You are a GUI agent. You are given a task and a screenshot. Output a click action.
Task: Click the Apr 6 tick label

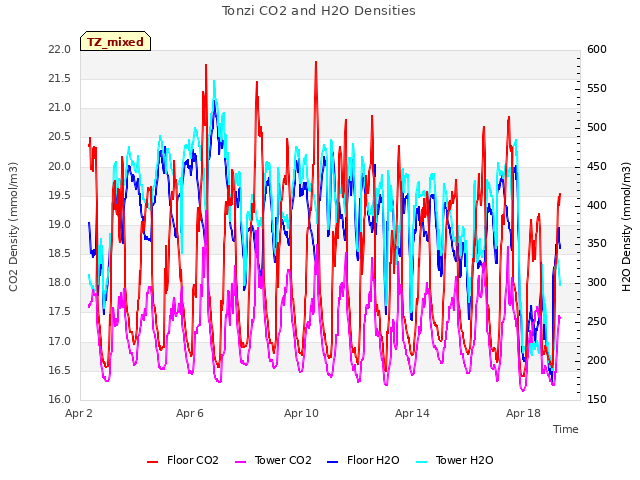pos(190,413)
